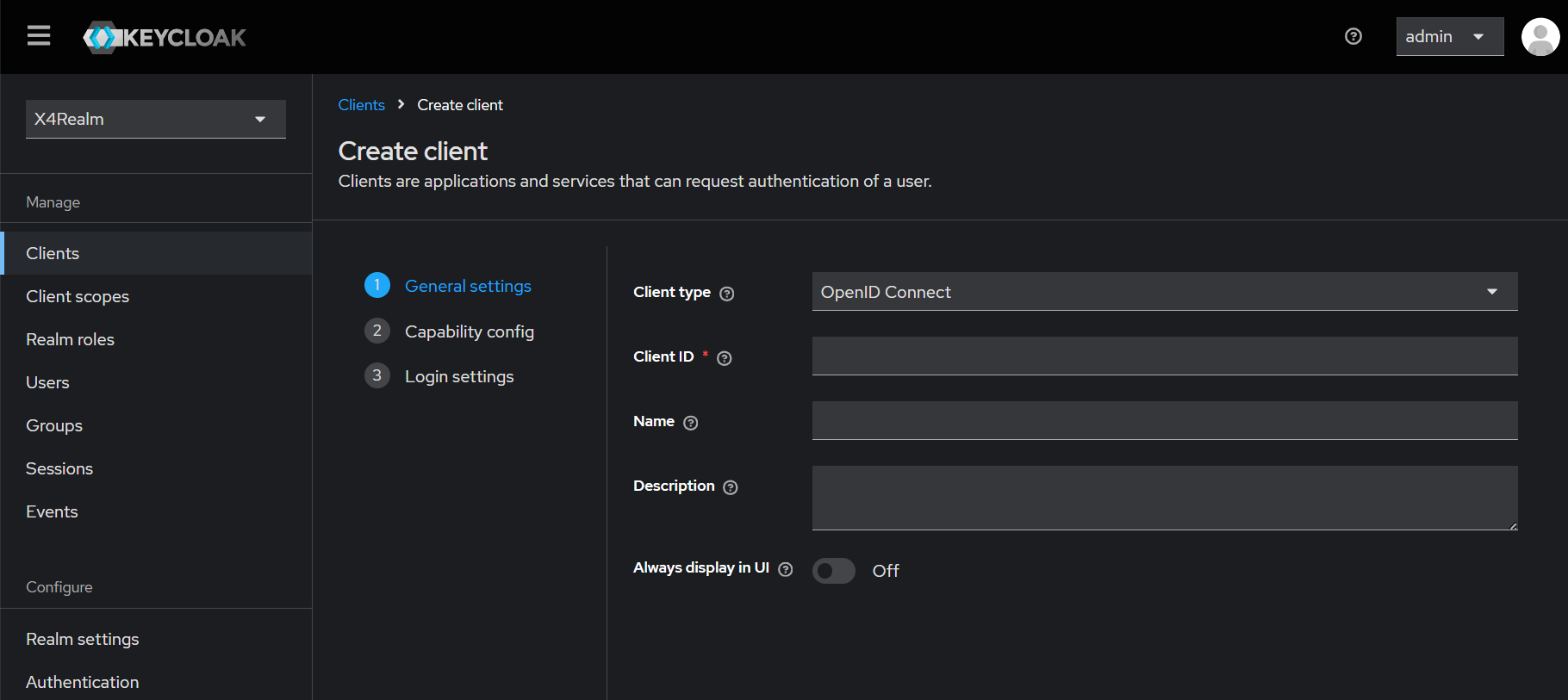Click the Client ID input field
The height and width of the screenshot is (700, 1568).
tap(1164, 356)
